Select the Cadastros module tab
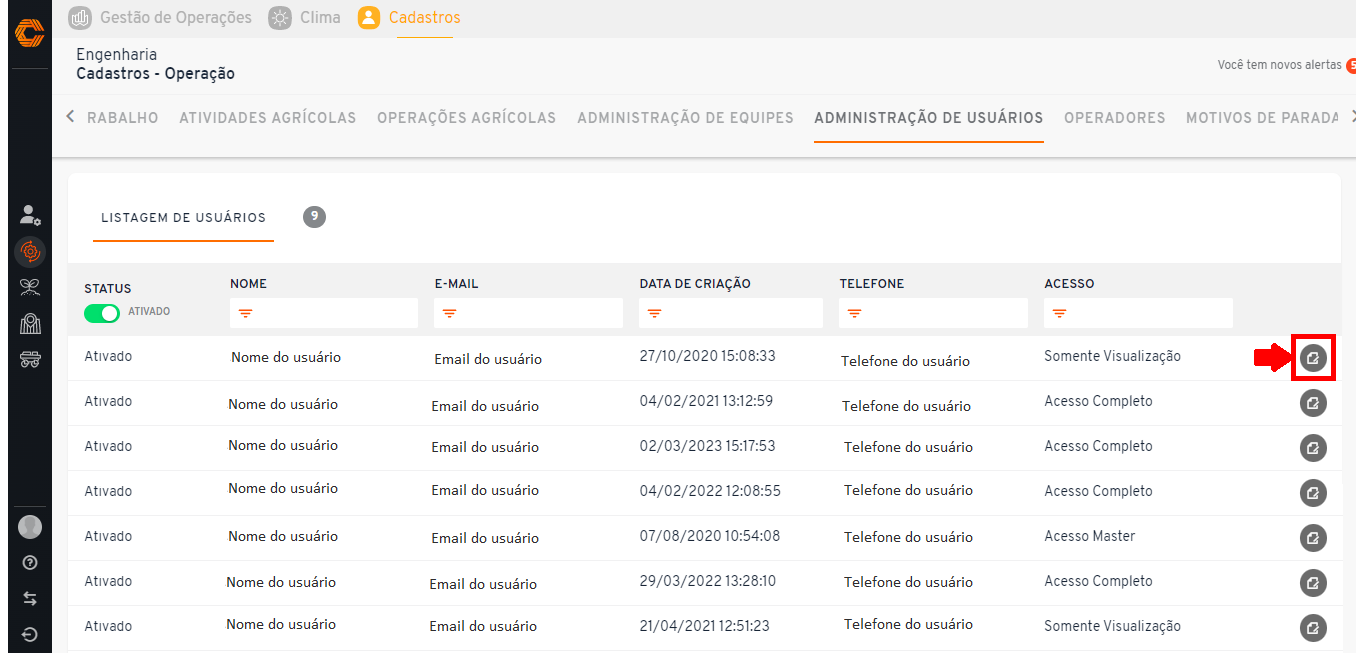 (409, 17)
